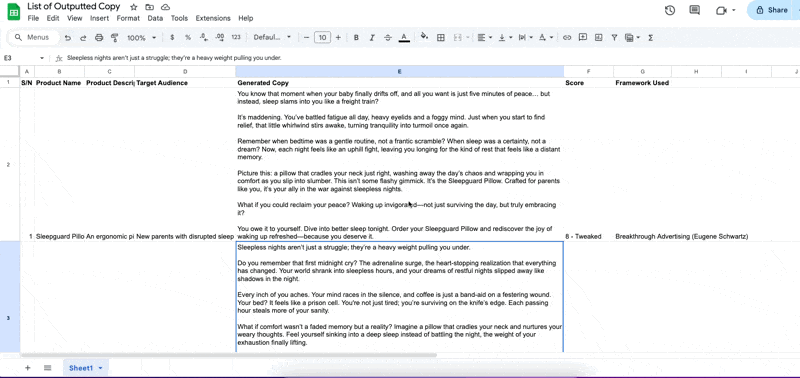Open the Insert menu
800x378 pixels.
(x=99, y=18)
